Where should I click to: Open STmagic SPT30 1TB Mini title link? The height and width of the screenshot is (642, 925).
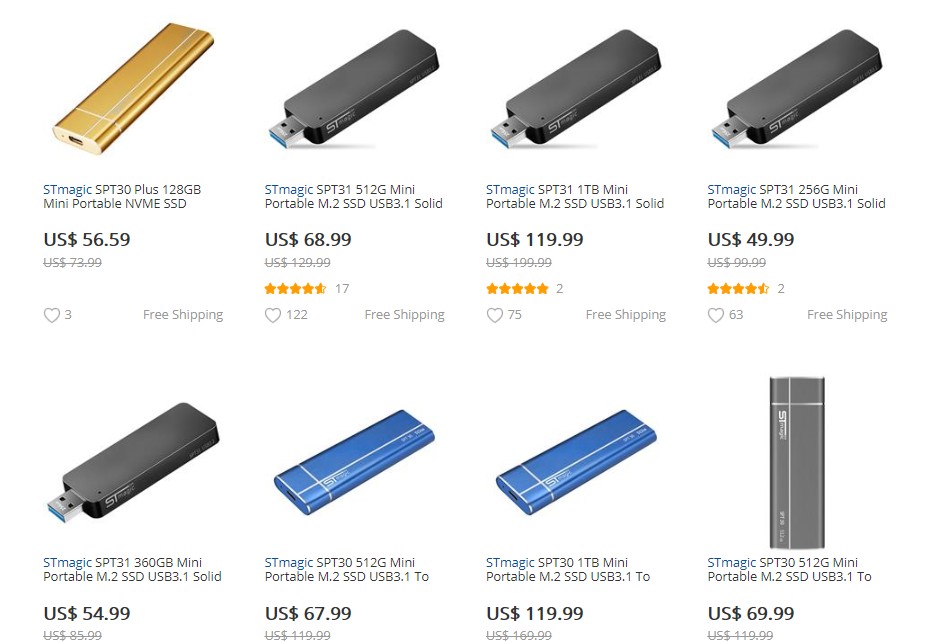pyautogui.click(x=568, y=569)
